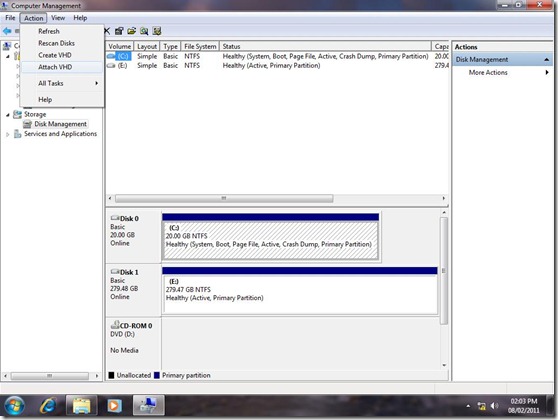
Task: Click the disk view vertical scrollbar thumb
Action: (443, 271)
